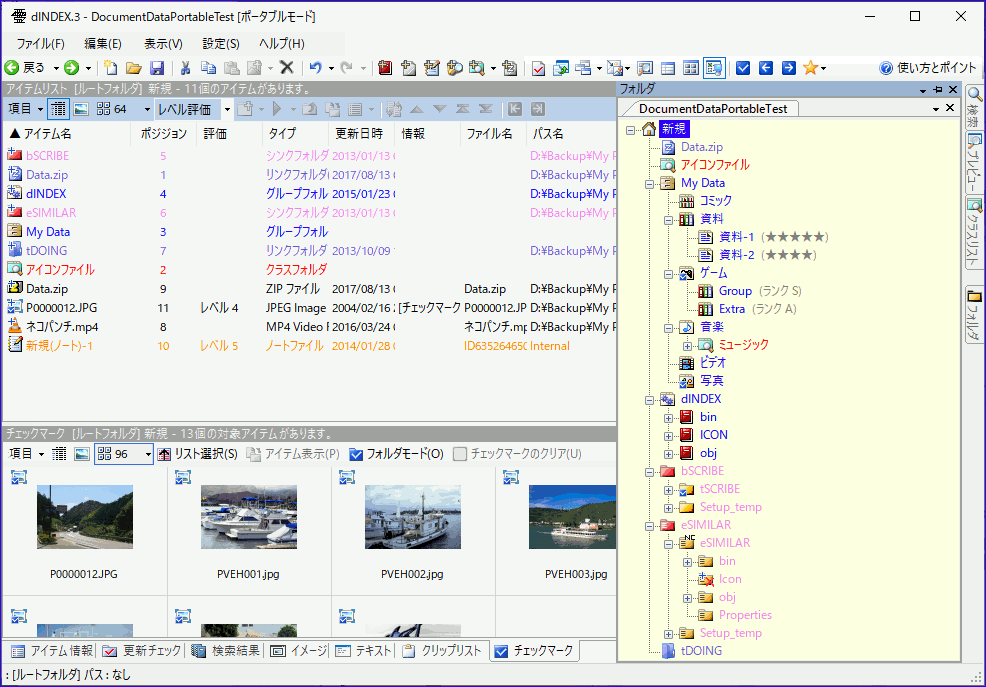Switch item list to detail list view icon
The width and height of the screenshot is (986, 687).
click(x=58, y=109)
